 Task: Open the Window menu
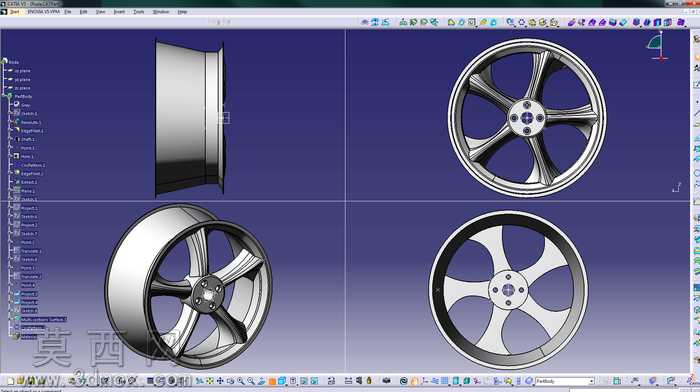(x=161, y=12)
